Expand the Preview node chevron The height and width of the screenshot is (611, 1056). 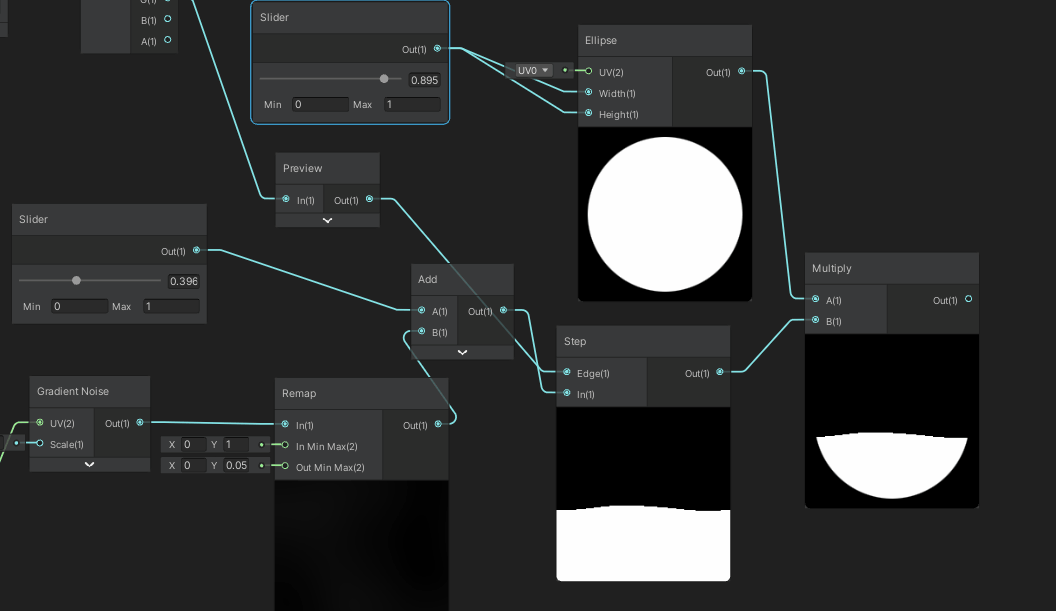327,220
